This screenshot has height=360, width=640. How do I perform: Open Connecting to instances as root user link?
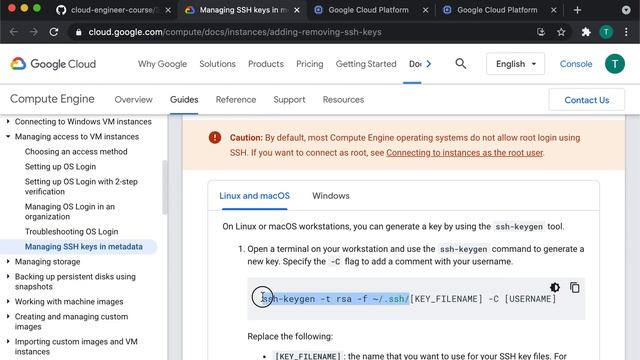[x=464, y=153]
